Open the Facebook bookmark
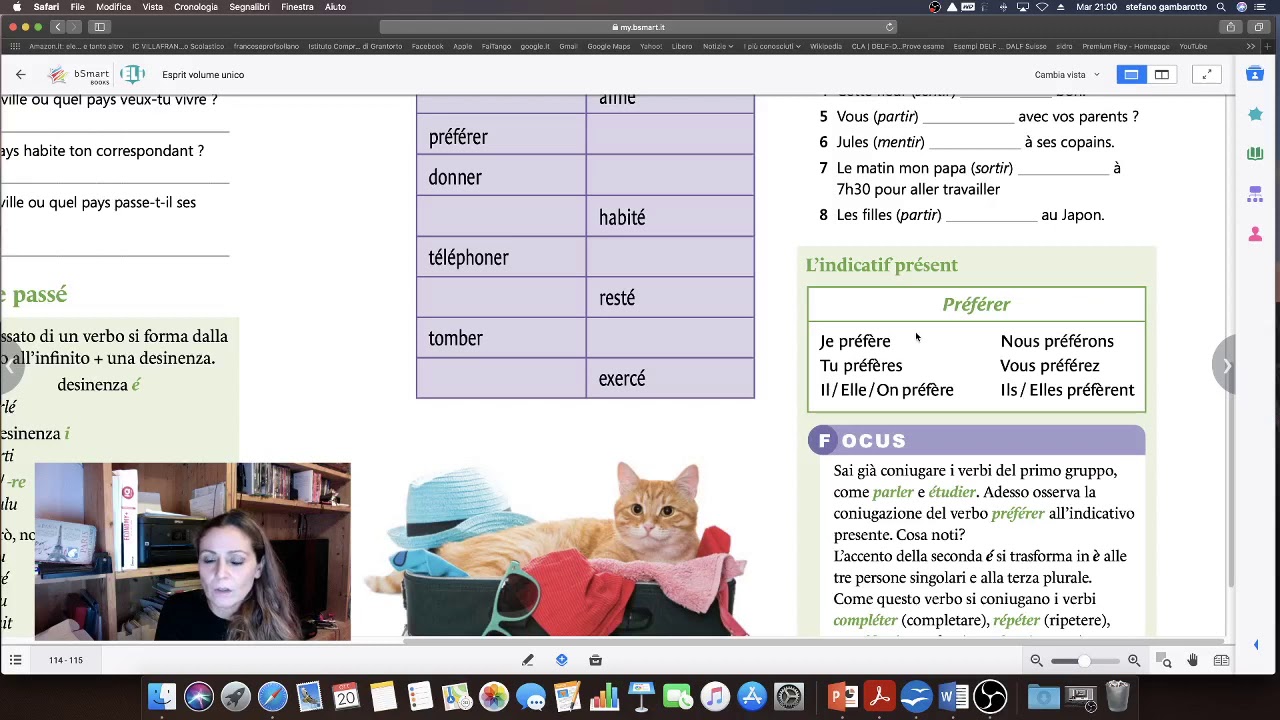 tap(427, 46)
